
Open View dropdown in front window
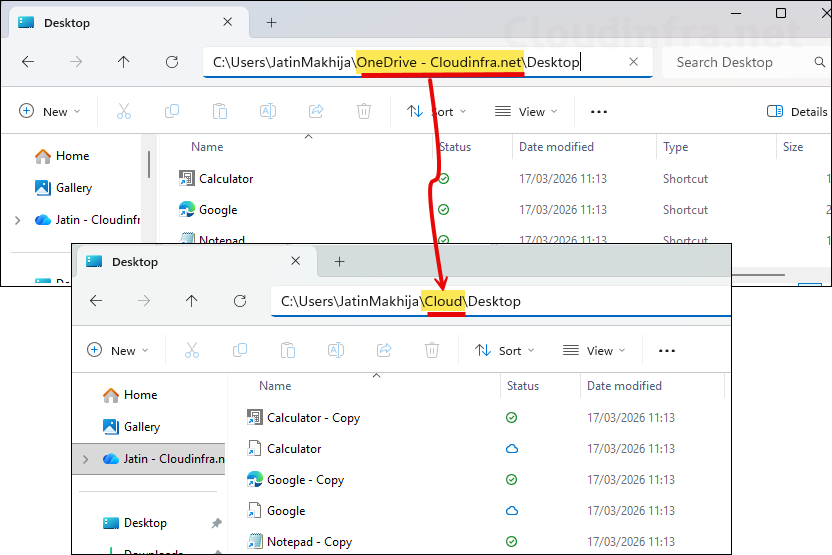pos(594,350)
